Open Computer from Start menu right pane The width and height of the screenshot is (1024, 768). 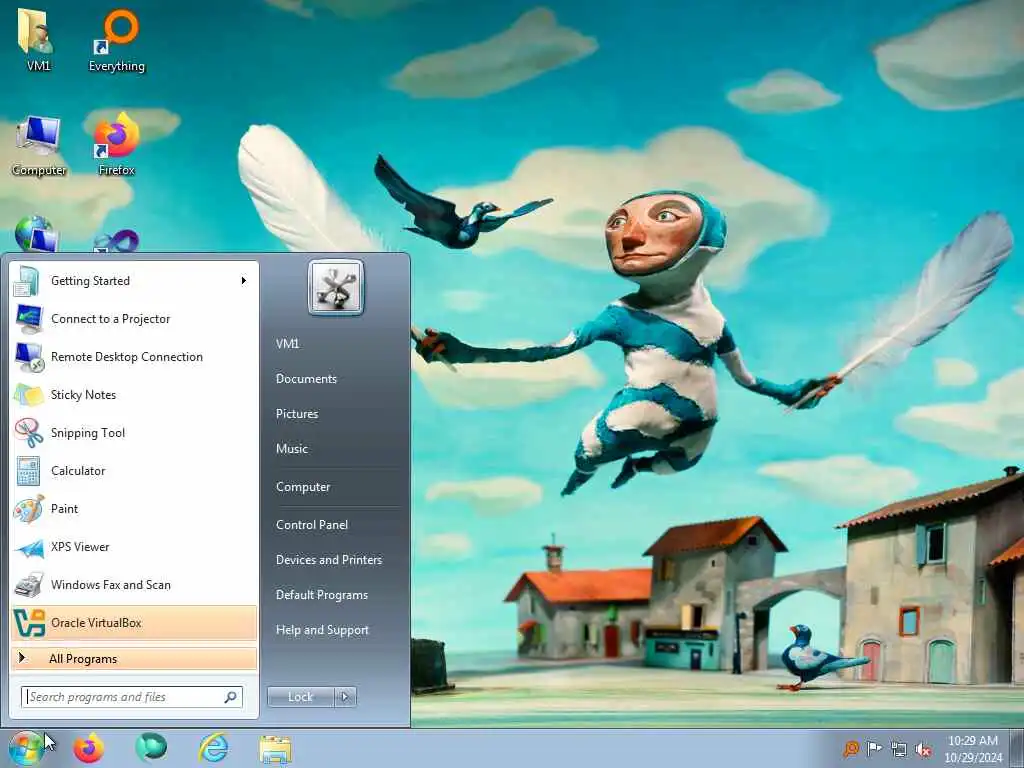[x=303, y=487]
